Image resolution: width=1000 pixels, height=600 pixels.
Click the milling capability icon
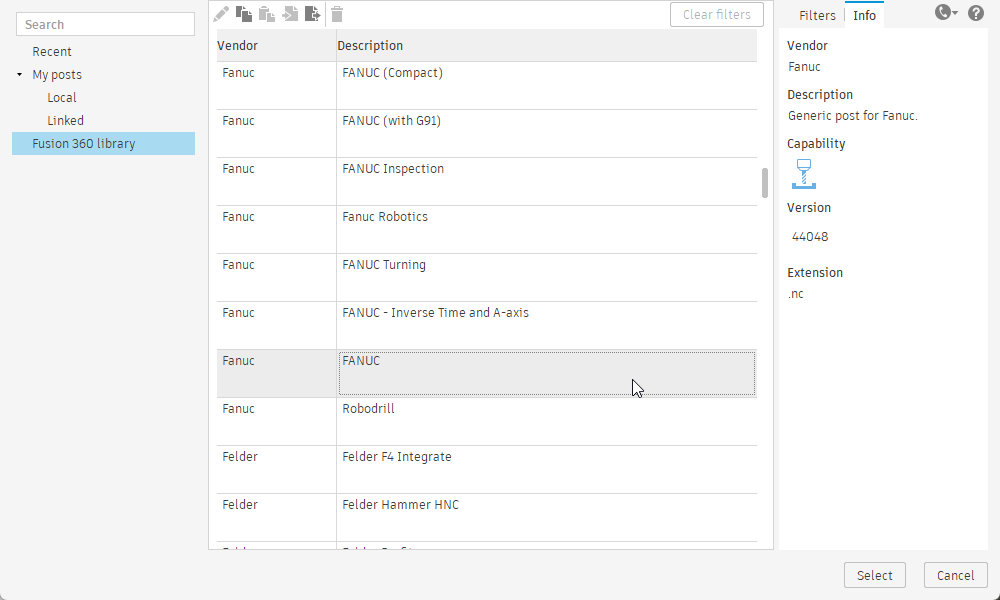(x=804, y=174)
